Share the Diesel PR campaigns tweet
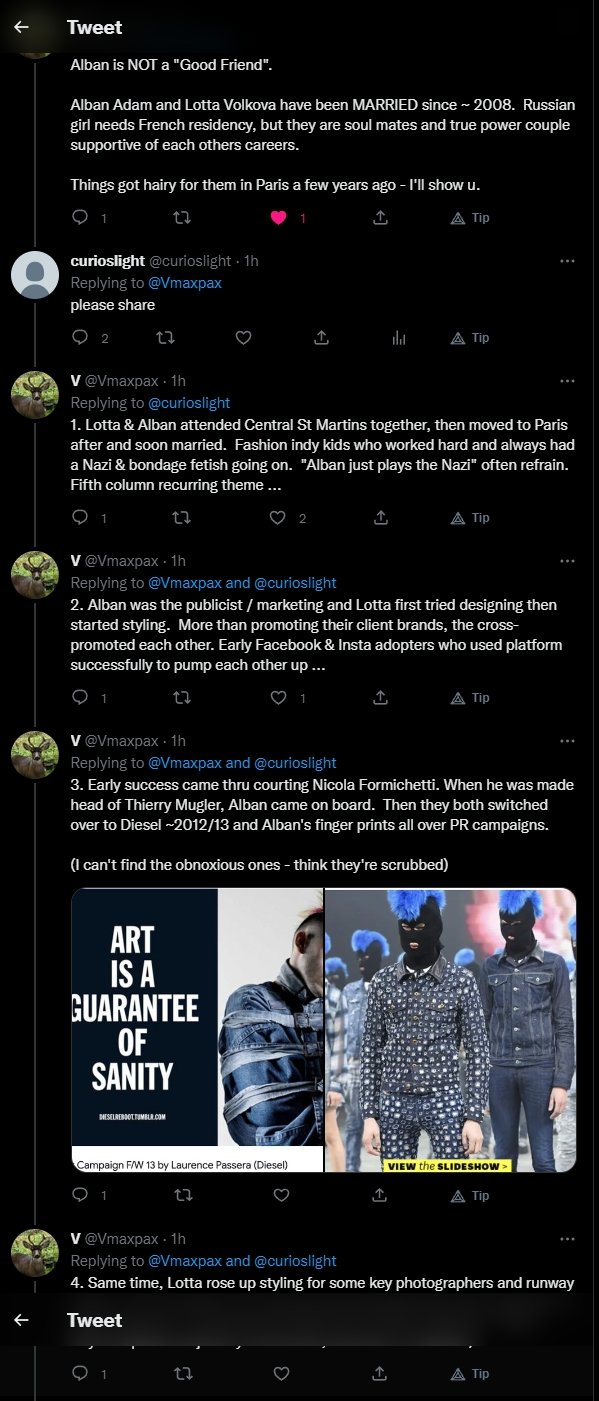This screenshot has height=1401, width=599. coord(380,1195)
